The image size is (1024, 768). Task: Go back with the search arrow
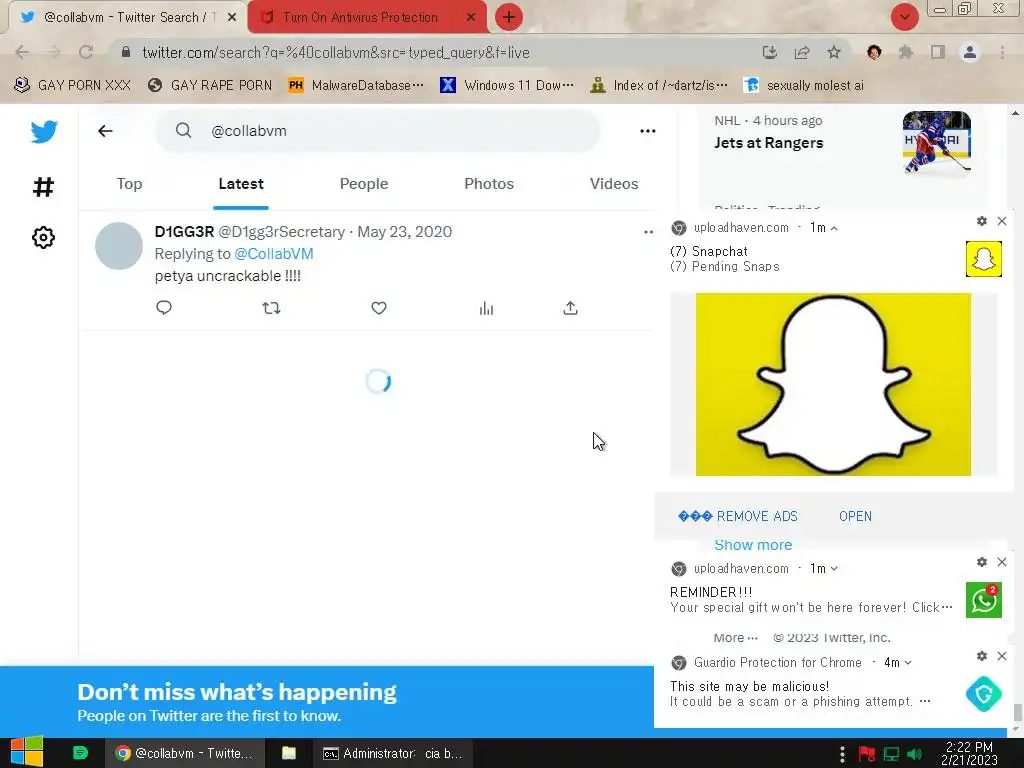pos(105,131)
